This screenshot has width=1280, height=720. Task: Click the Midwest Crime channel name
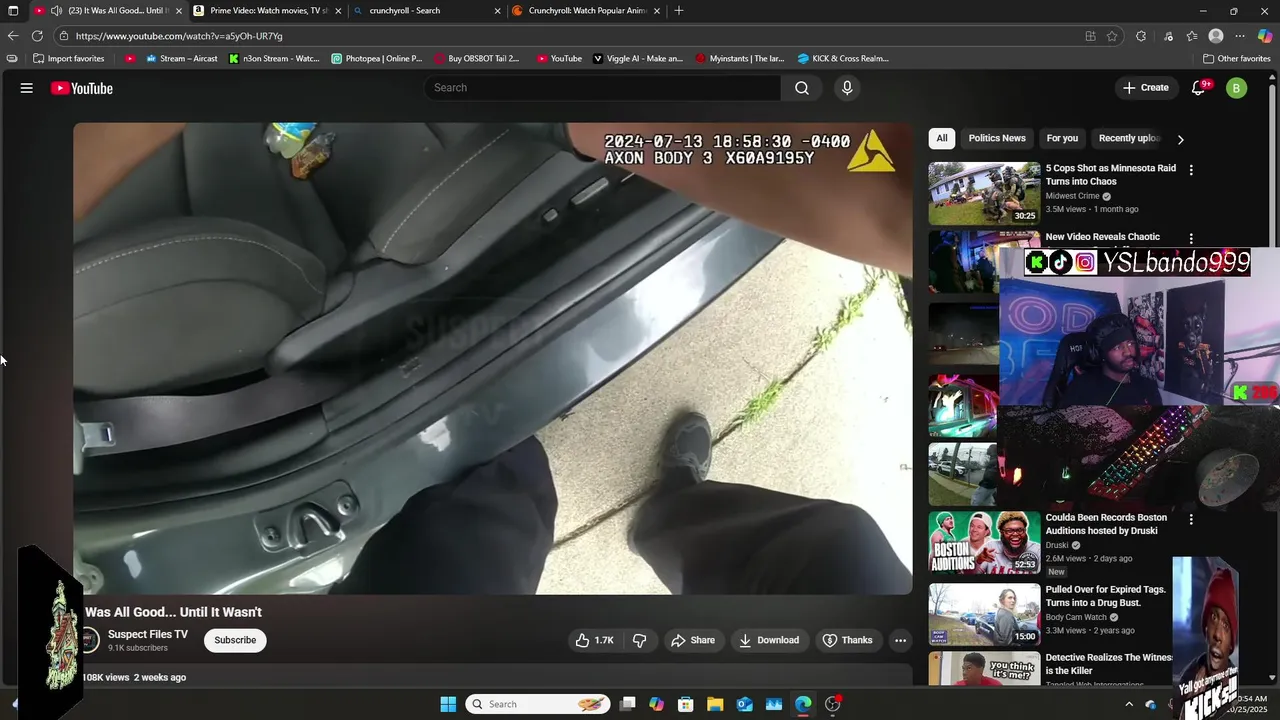coord(1072,196)
